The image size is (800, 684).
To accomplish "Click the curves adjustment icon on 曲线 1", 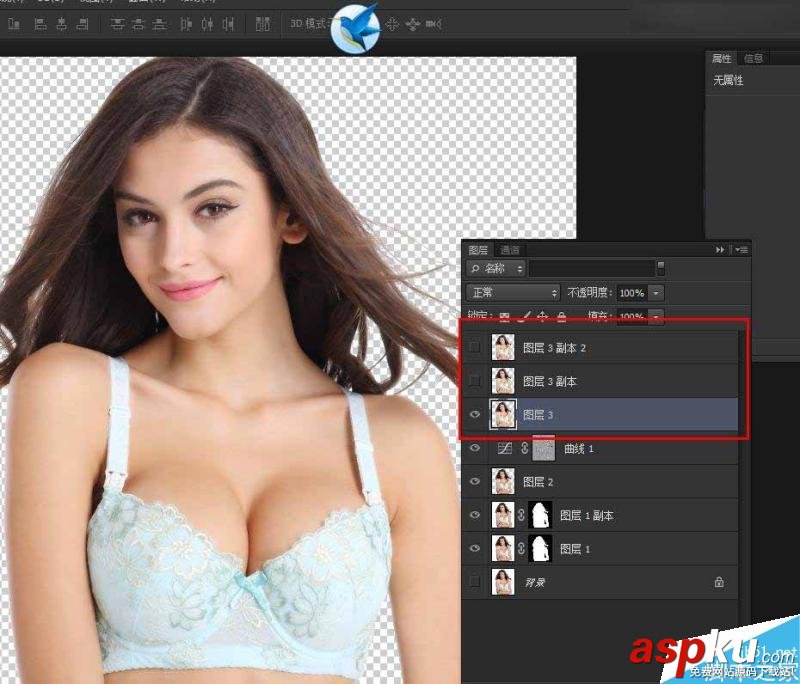I will point(504,449).
